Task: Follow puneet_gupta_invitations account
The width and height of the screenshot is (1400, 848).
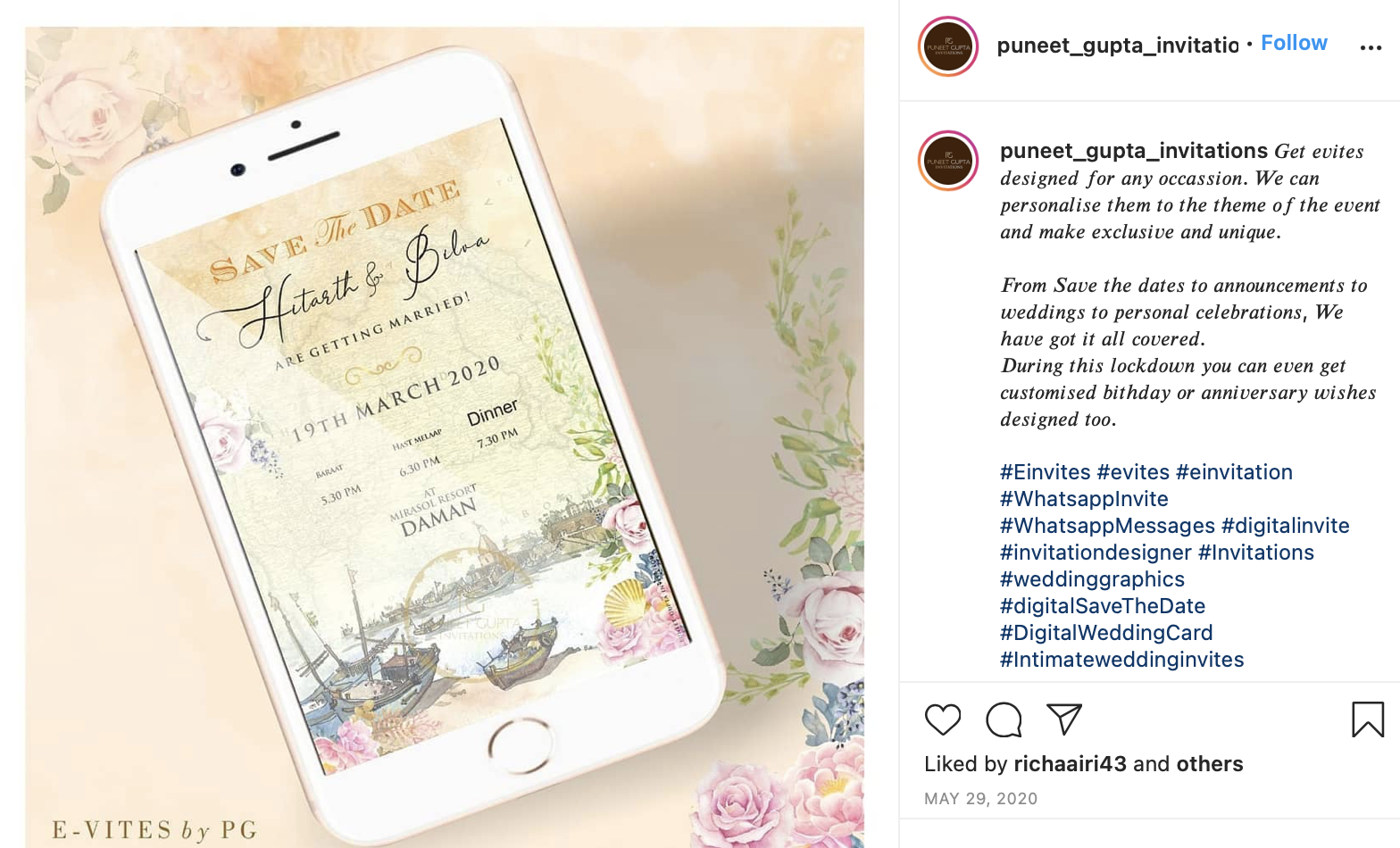Action: pyautogui.click(x=1294, y=43)
